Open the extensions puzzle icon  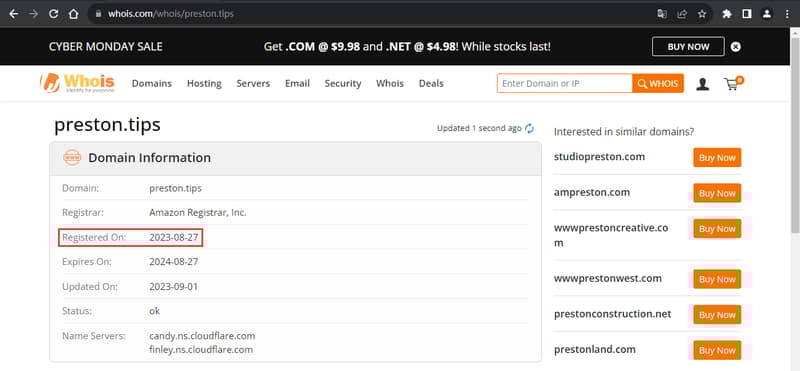click(727, 14)
